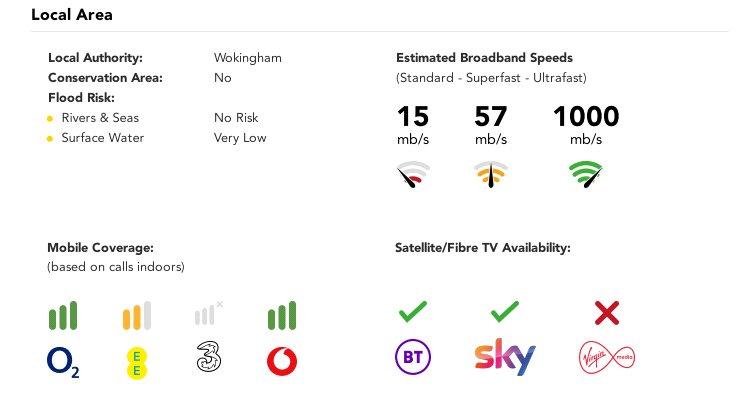Select the Sky logo
The width and height of the screenshot is (748, 406).
(x=505, y=357)
